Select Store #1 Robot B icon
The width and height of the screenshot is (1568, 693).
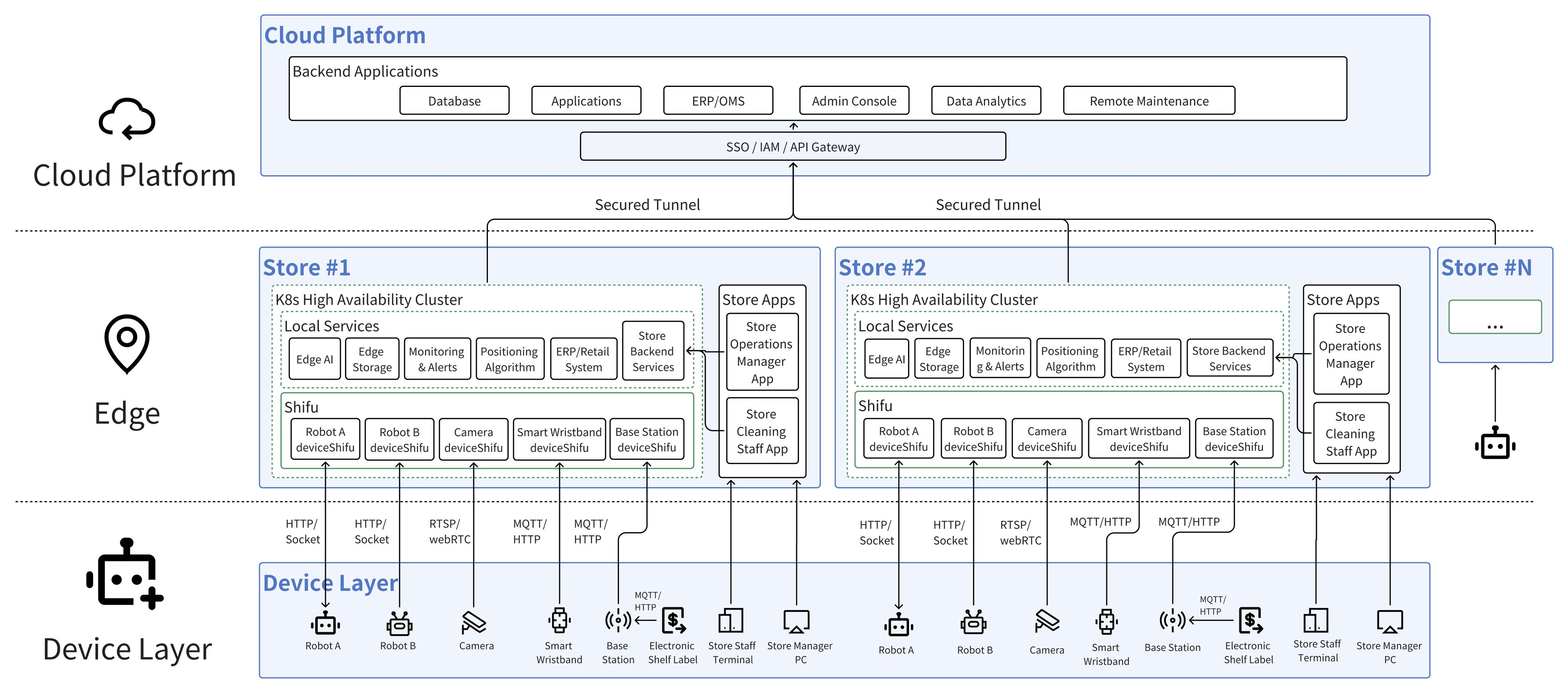coord(399,624)
